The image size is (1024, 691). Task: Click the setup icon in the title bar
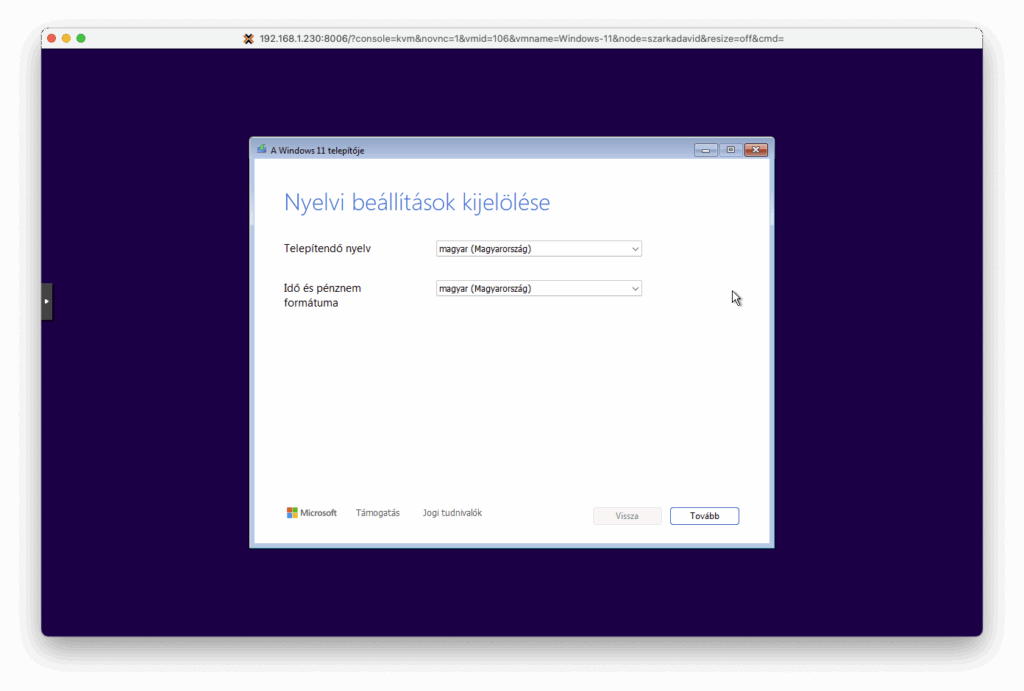pos(261,150)
